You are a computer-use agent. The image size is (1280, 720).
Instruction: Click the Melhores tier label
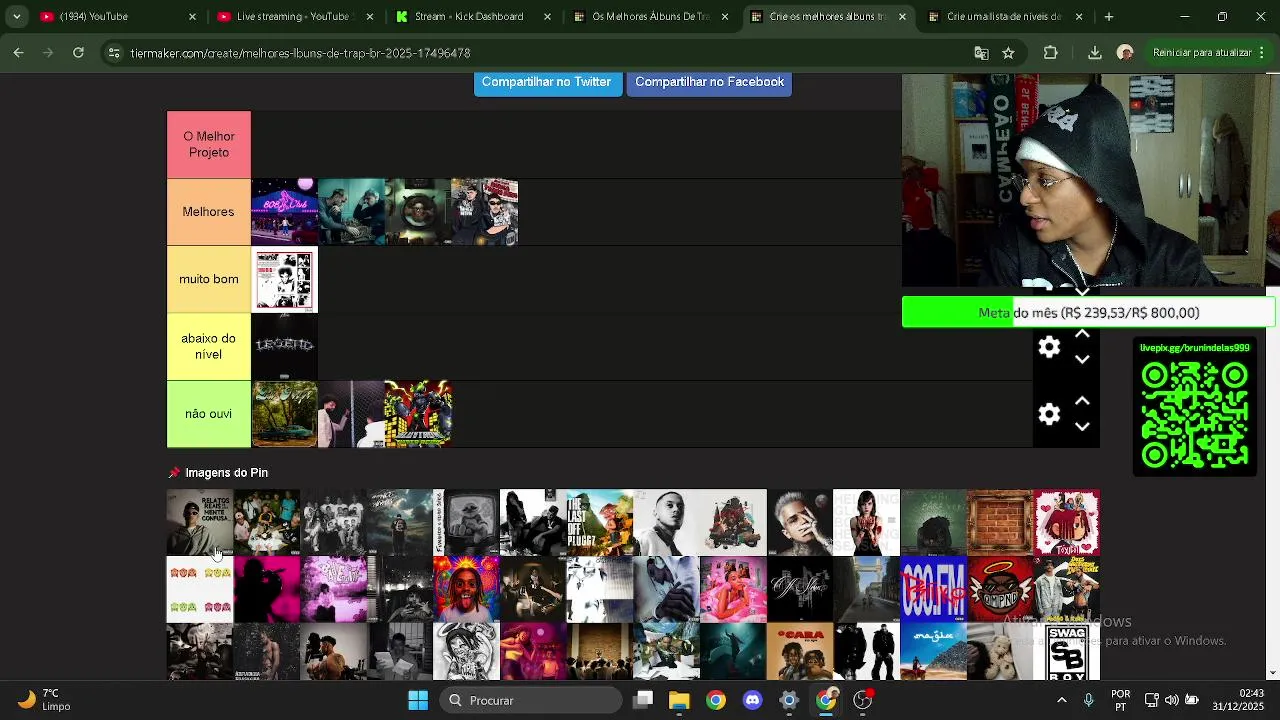[x=209, y=212]
